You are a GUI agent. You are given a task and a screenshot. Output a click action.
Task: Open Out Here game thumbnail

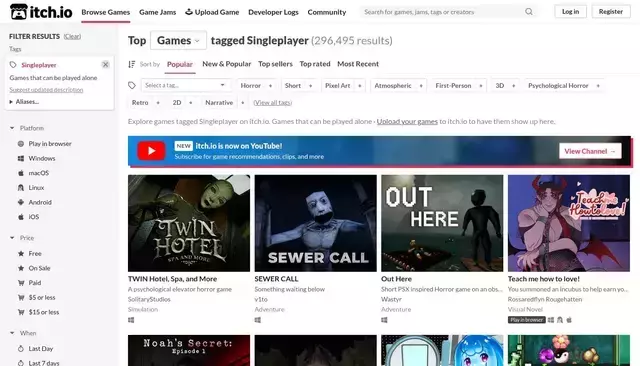pyautogui.click(x=442, y=223)
